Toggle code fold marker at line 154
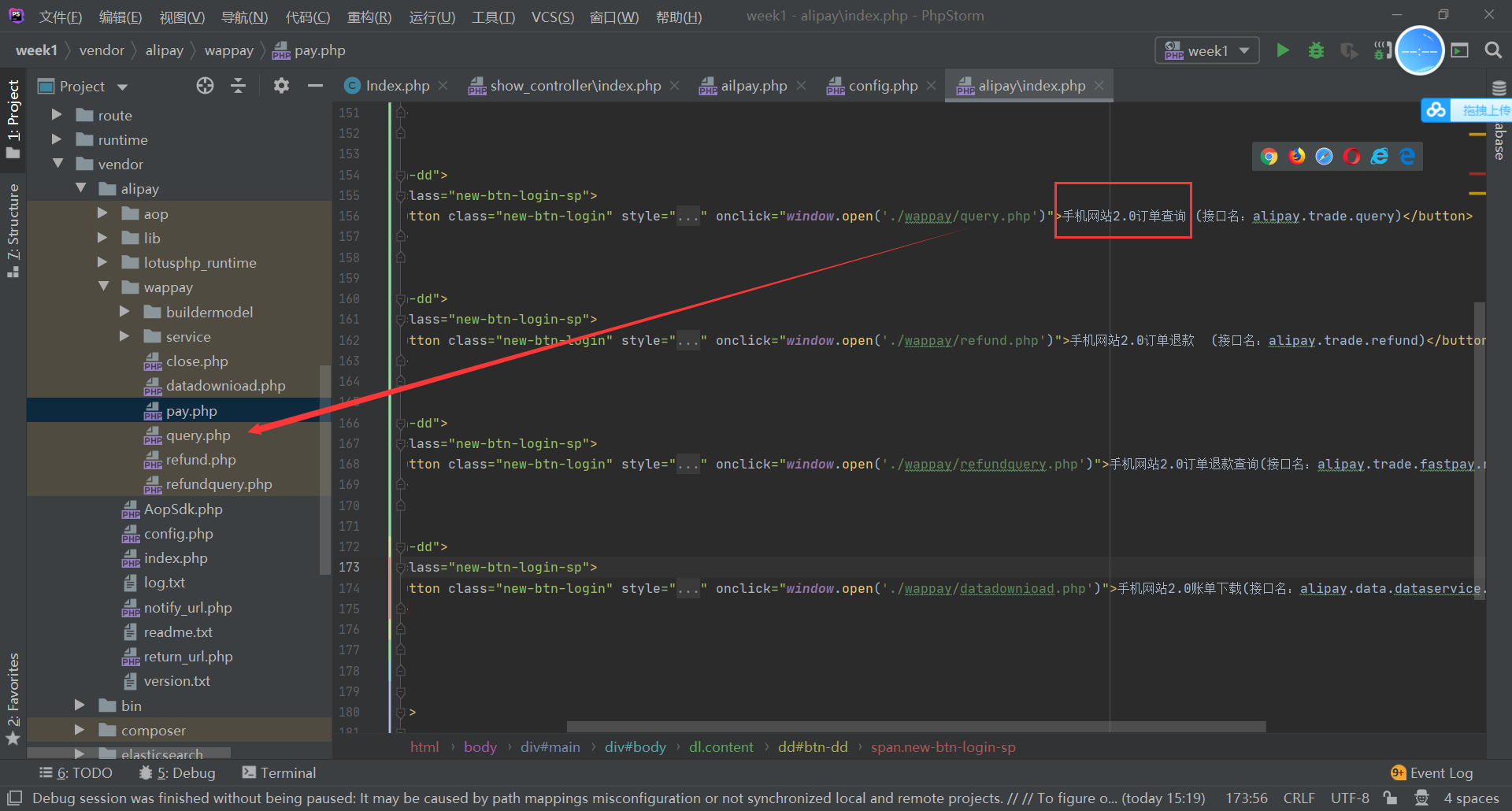This screenshot has width=1512, height=811. point(401,175)
